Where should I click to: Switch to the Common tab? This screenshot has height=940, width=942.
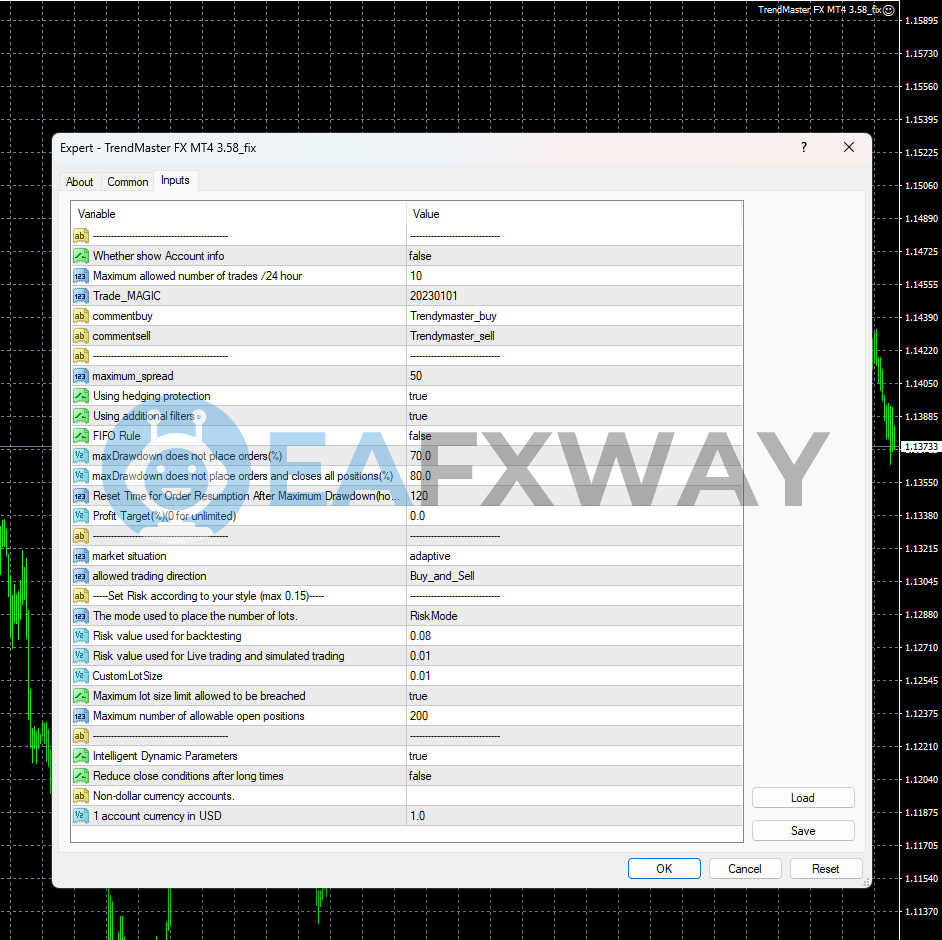(128, 182)
